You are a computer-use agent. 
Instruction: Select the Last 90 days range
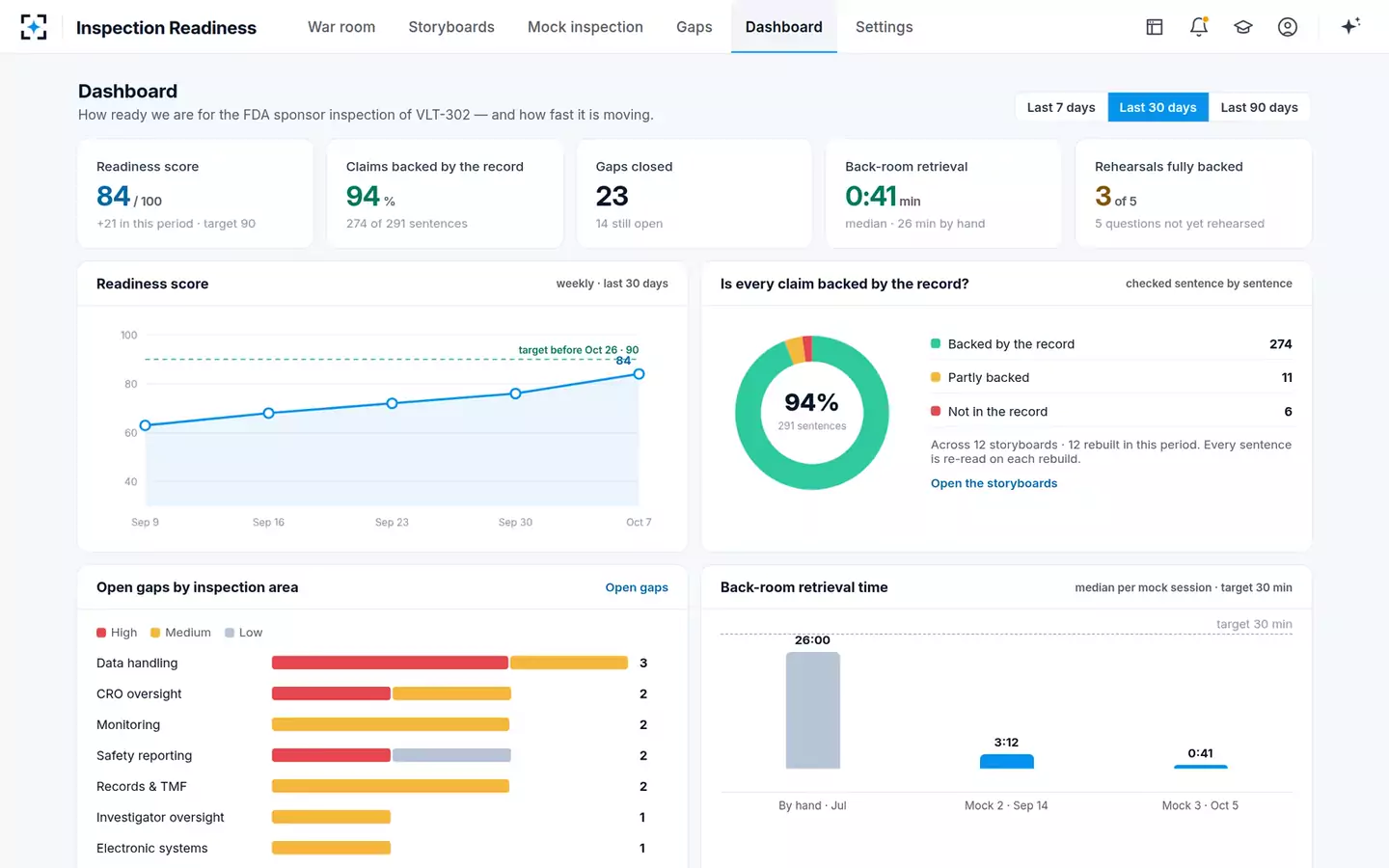click(x=1259, y=107)
